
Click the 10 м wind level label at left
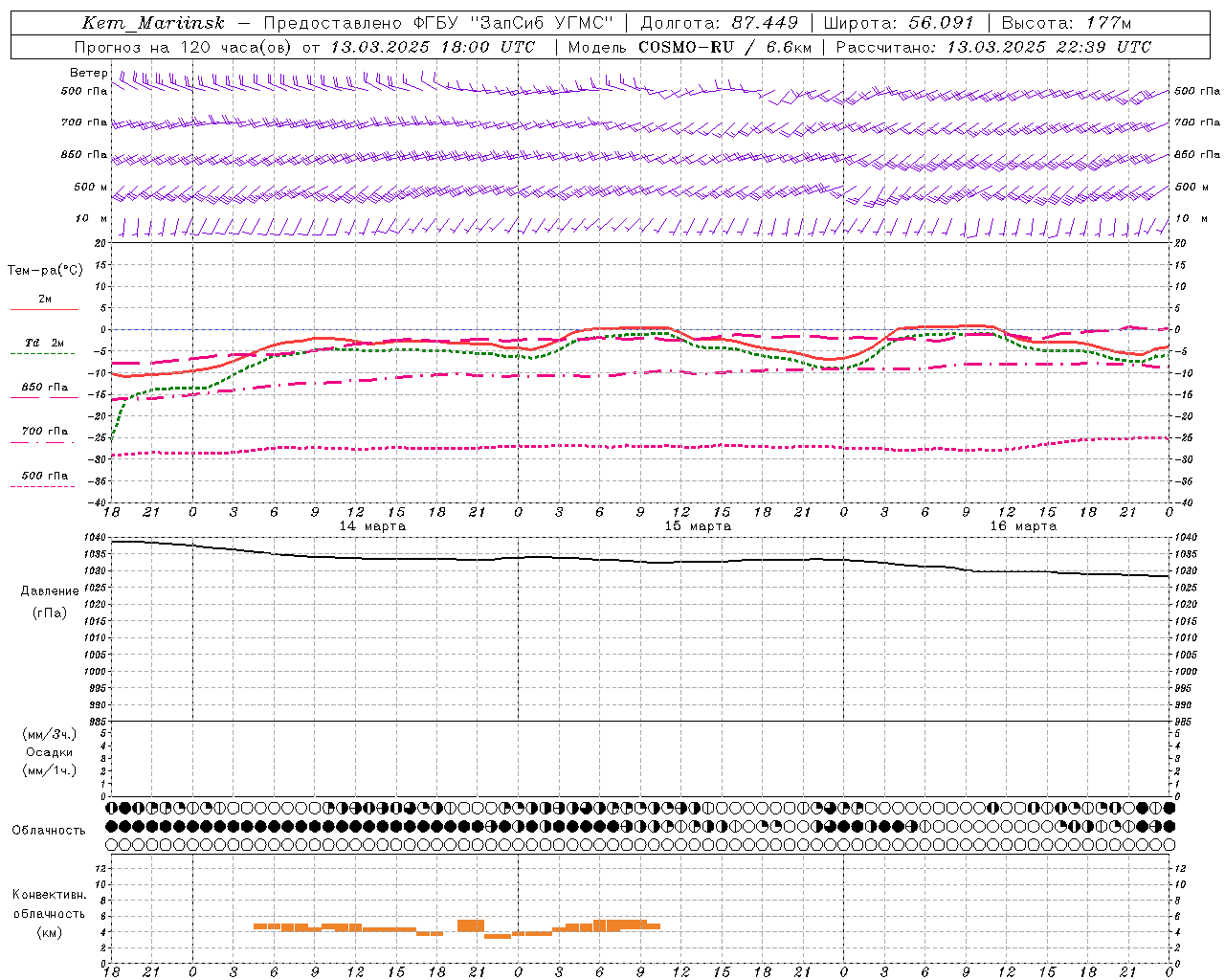tap(91, 218)
